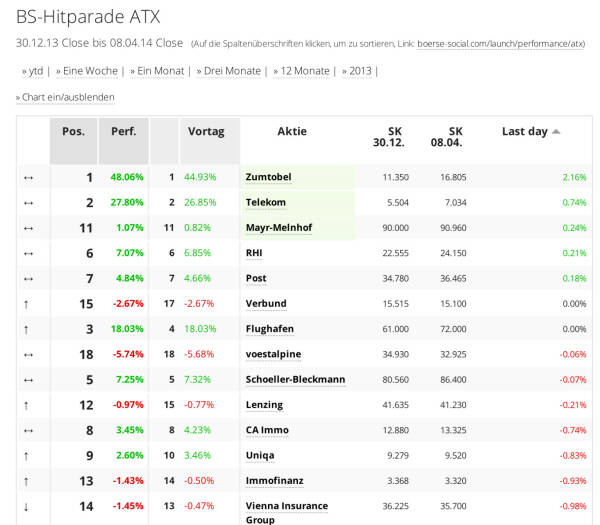Screen dimensions: 600x525
Task: Click the down arrow icon beside Vienna Insurance Group
Action: (x=27, y=506)
